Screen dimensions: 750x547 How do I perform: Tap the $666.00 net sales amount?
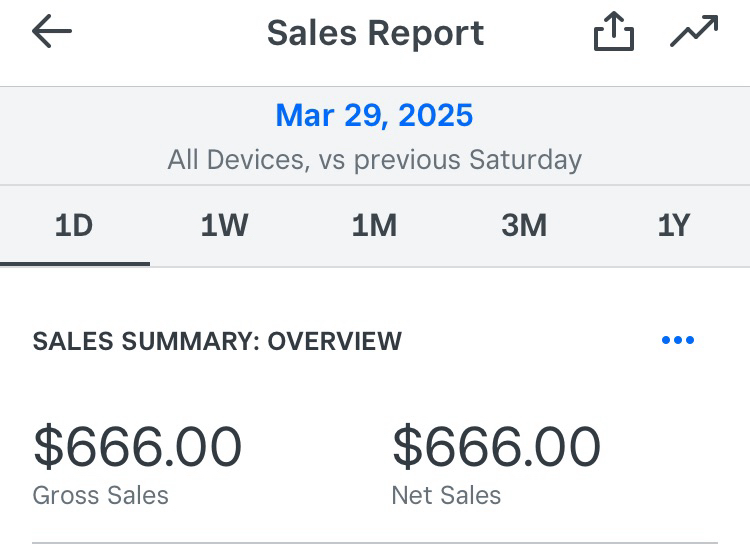point(496,446)
